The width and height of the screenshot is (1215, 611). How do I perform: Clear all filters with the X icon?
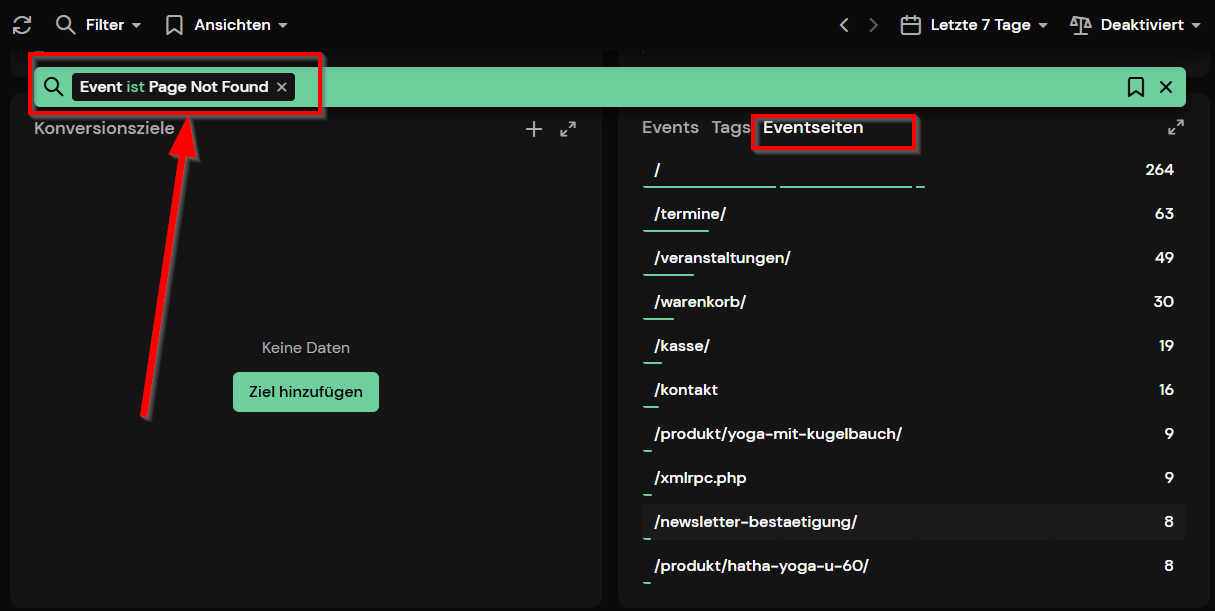pos(1166,87)
